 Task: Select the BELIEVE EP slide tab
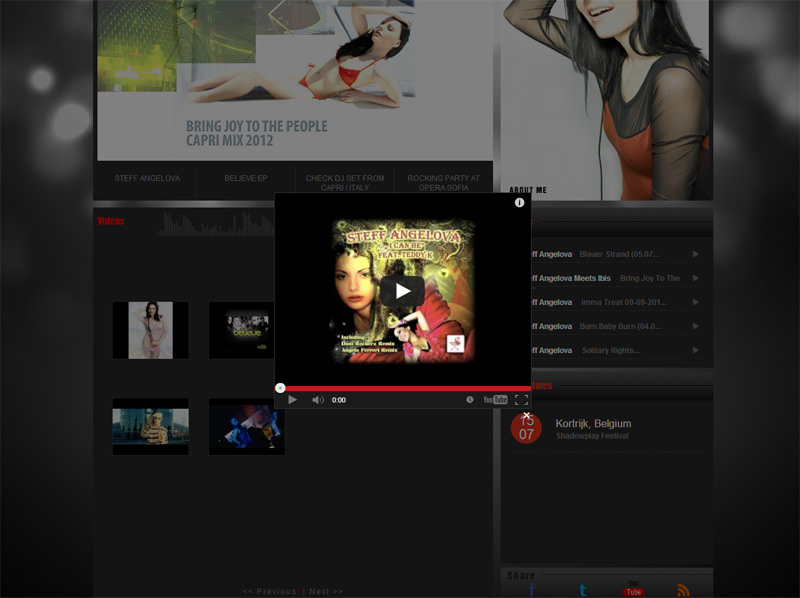coord(245,178)
